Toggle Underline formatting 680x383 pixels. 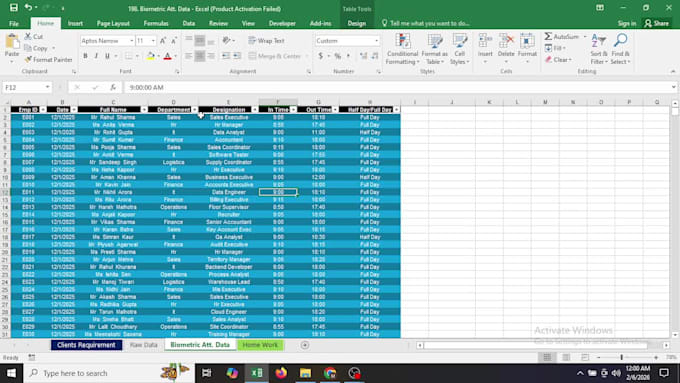coord(107,56)
